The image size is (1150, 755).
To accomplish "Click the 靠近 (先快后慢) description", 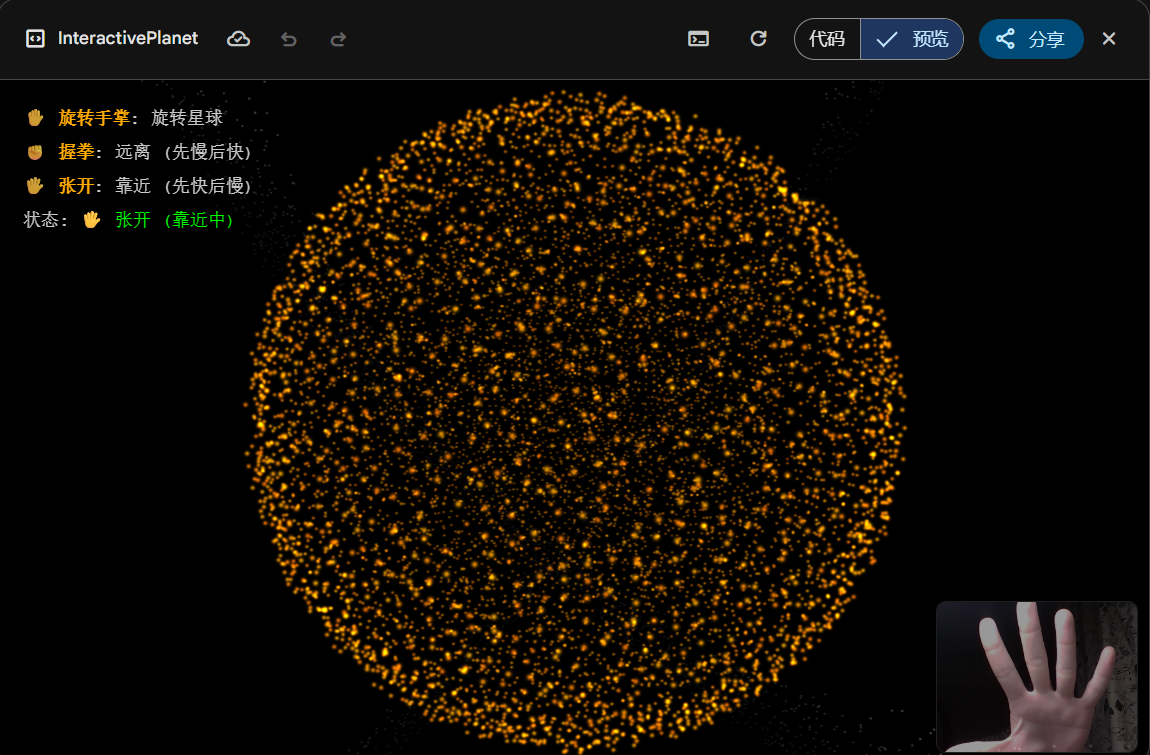I will click(183, 186).
